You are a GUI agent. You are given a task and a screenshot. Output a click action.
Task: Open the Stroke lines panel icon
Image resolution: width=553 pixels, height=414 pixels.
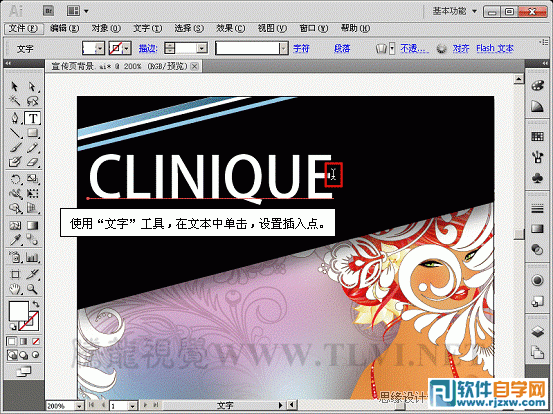coord(537,209)
